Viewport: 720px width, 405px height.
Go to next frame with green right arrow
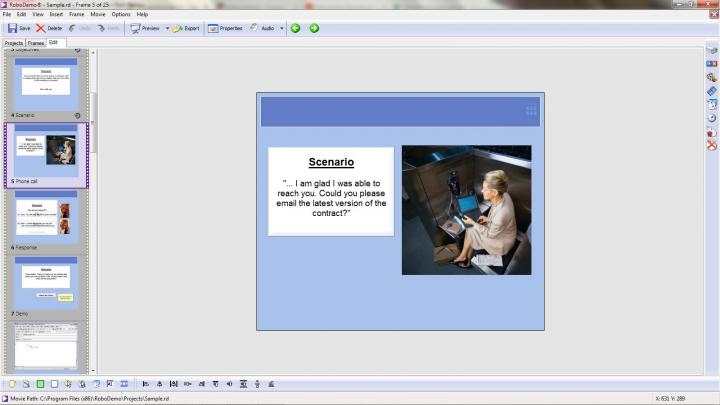[314, 28]
